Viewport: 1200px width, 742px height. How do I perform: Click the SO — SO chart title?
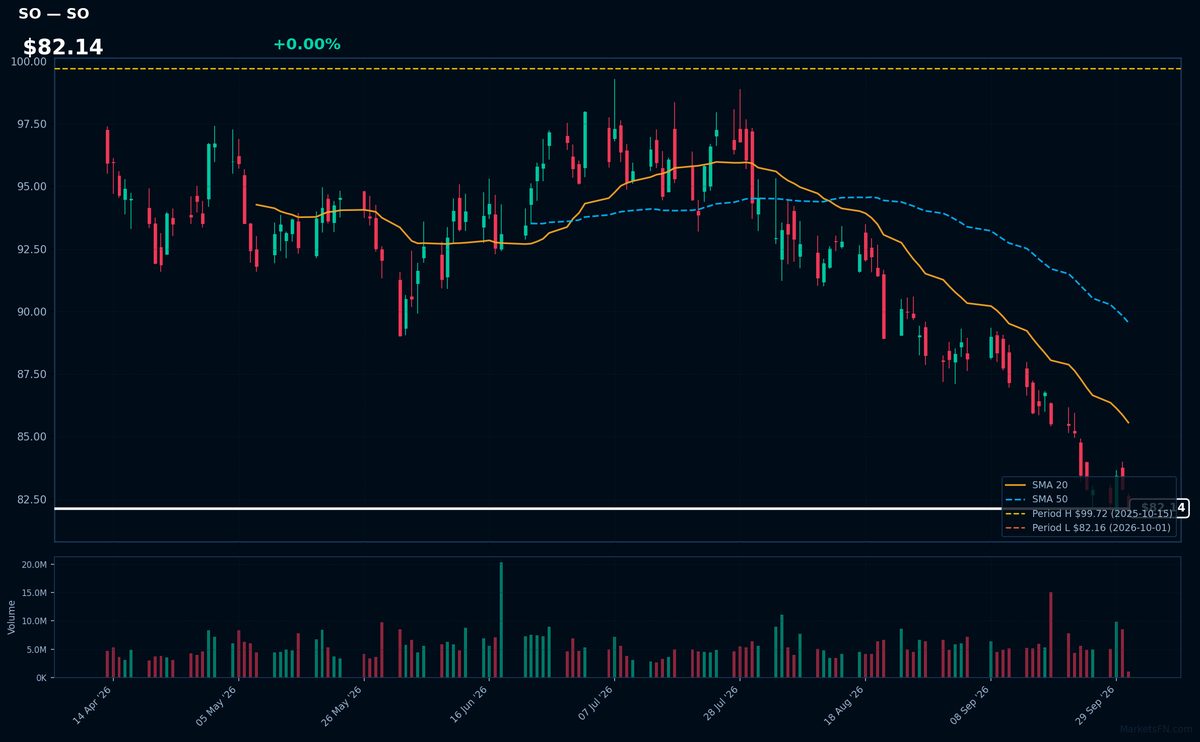(54, 14)
